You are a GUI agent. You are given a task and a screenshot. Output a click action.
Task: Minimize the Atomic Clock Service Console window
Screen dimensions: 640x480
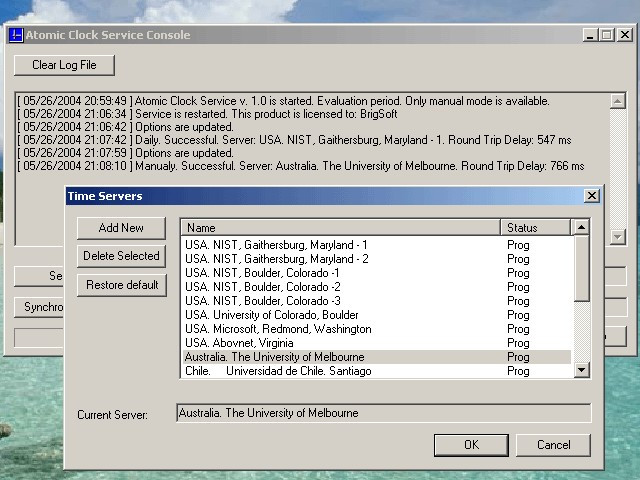[590, 35]
